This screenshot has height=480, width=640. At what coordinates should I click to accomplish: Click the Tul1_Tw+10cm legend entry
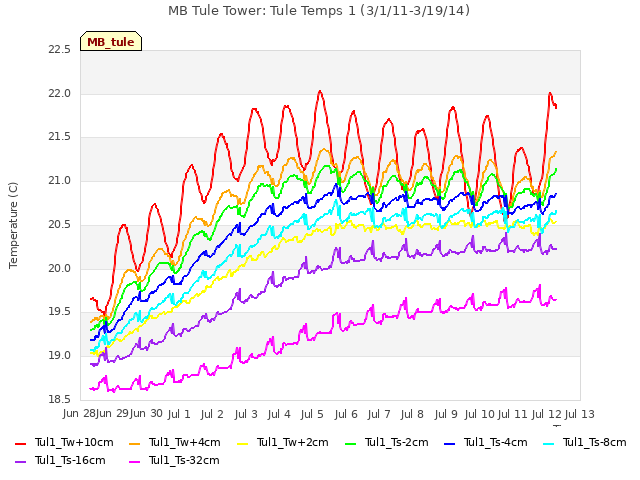64,442
